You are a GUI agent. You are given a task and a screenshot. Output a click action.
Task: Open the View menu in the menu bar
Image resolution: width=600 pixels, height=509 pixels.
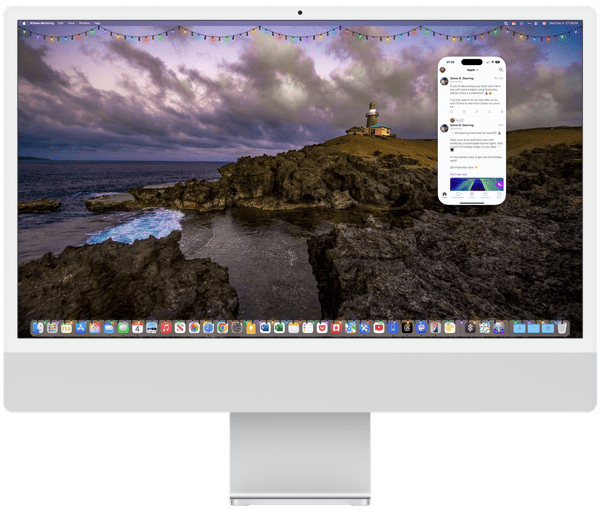(x=71, y=23)
